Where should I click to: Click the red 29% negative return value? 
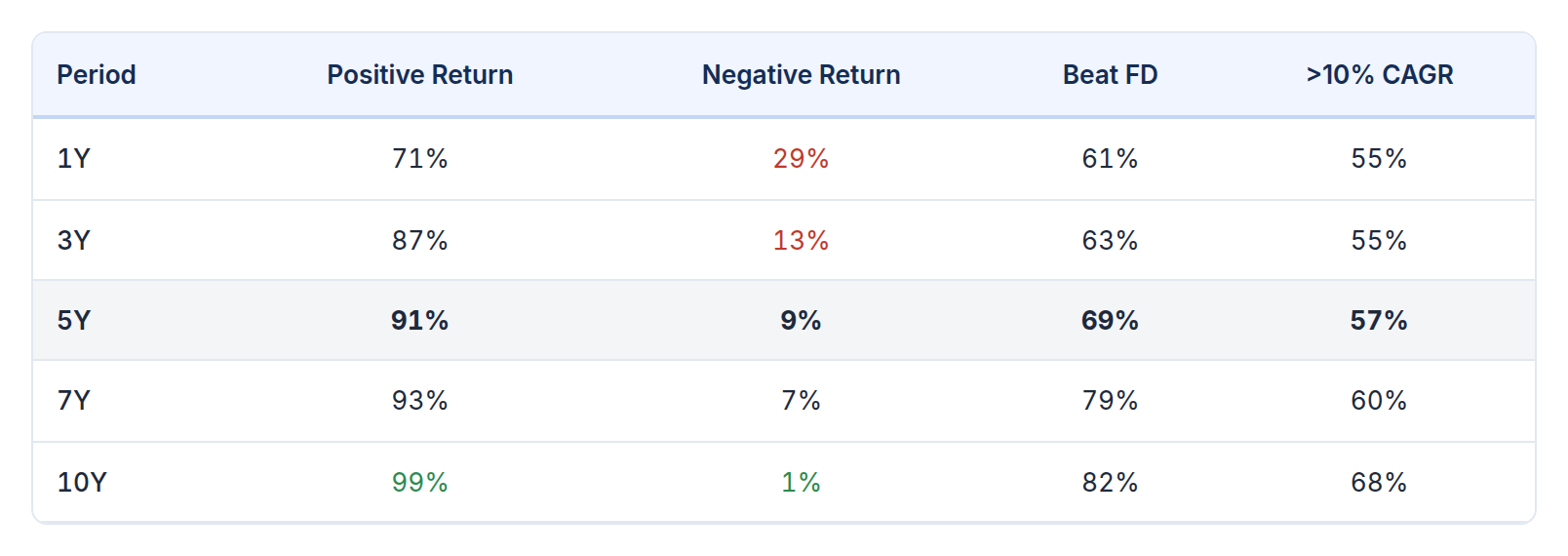(801, 159)
